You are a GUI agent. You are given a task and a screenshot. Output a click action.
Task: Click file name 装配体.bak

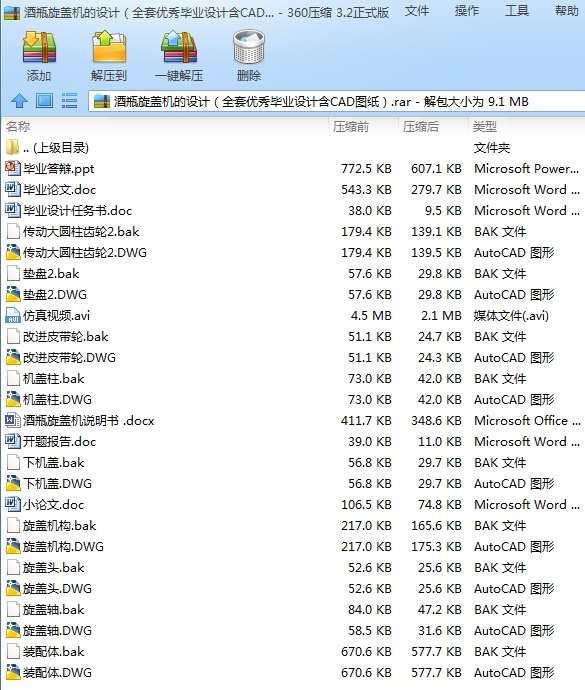pos(53,652)
